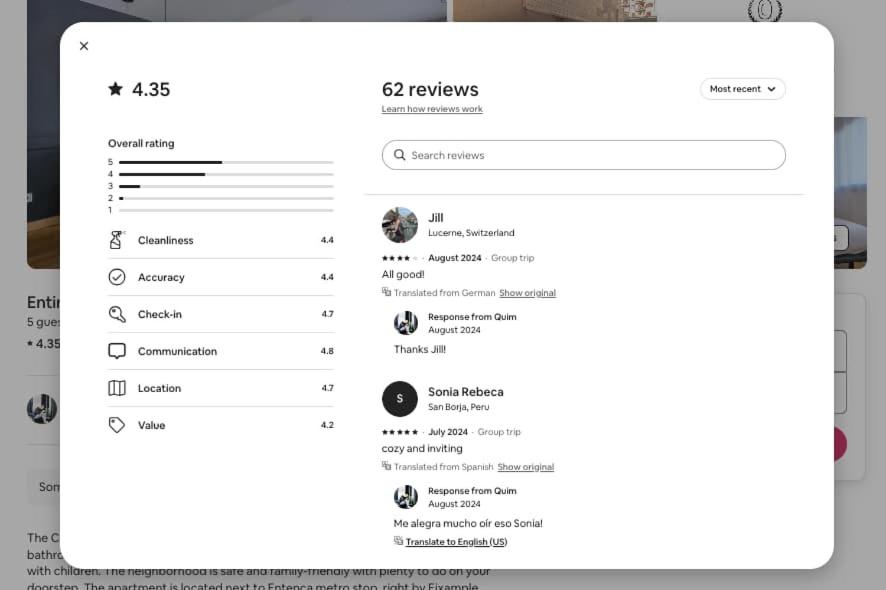Click the Check-in key icon
The image size is (886, 590).
[117, 314]
